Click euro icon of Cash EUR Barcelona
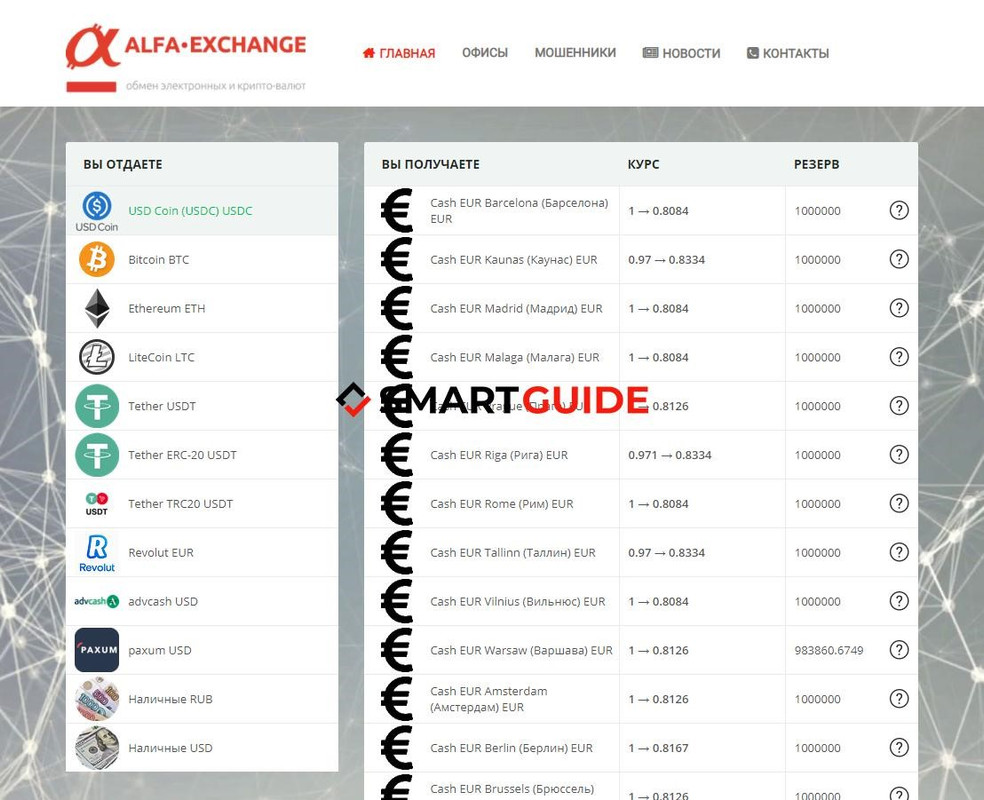The height and width of the screenshot is (800, 984). pyautogui.click(x=397, y=211)
